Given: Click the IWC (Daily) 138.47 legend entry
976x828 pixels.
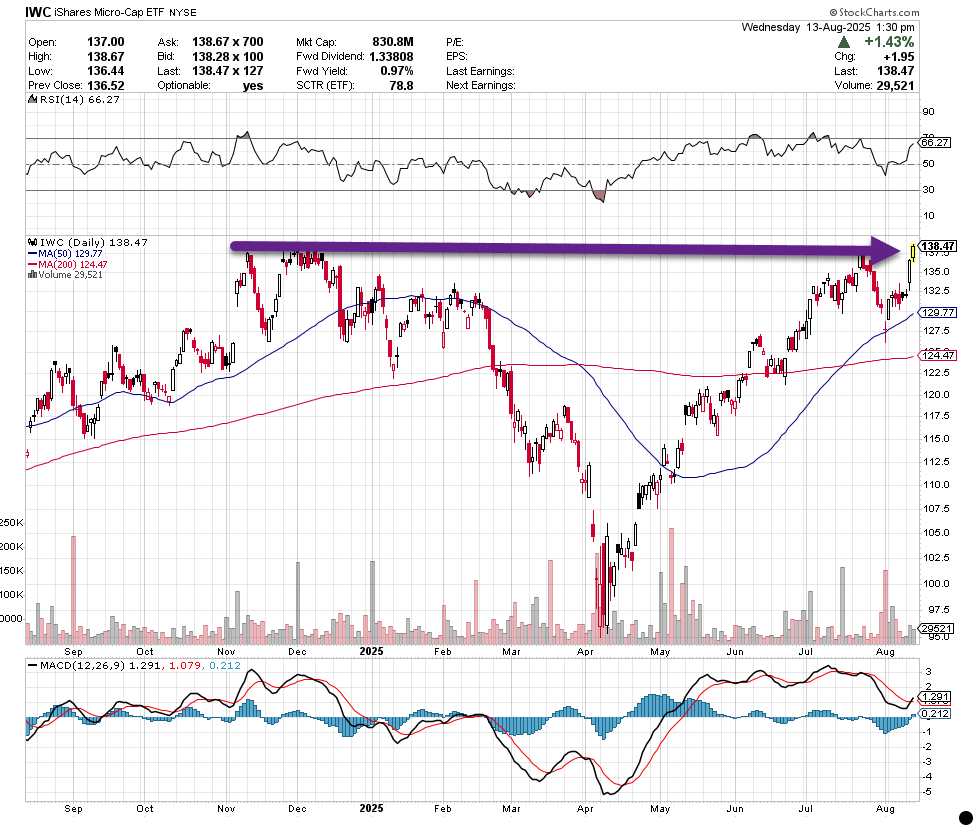Looking at the screenshot, I should tap(93, 242).
